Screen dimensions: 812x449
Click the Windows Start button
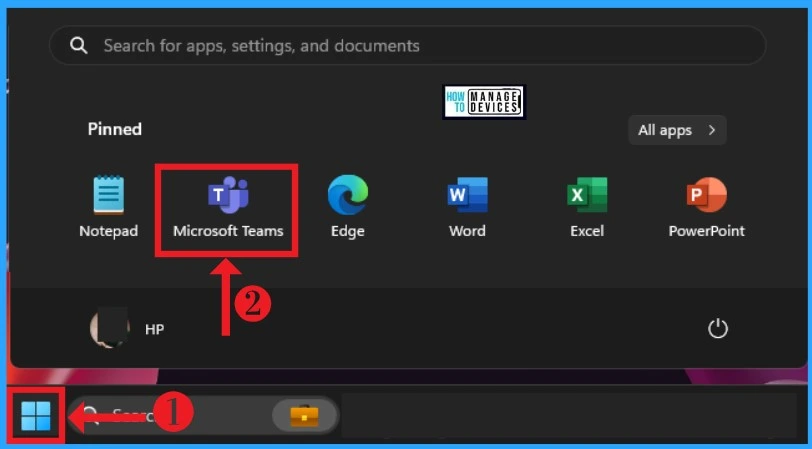(36, 415)
